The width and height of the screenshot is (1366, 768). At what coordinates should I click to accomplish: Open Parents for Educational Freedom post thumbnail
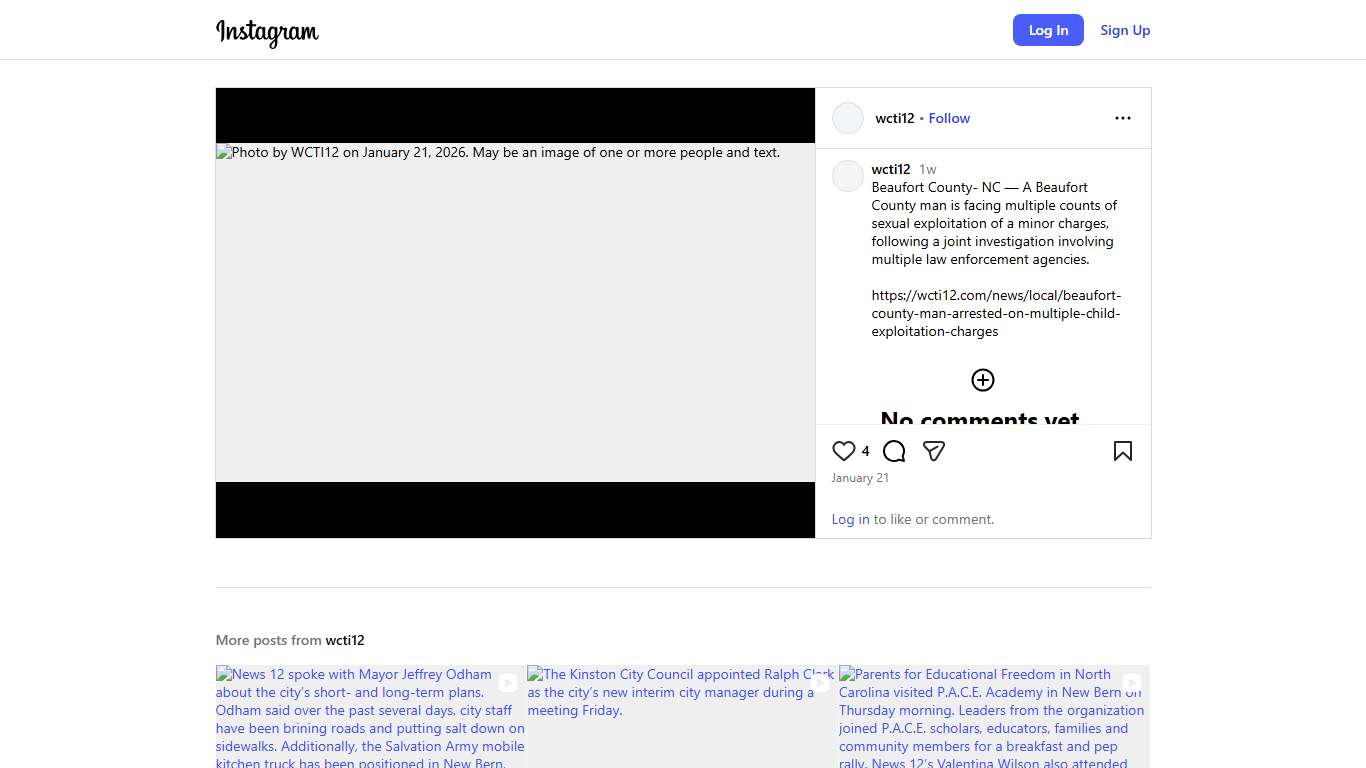[x=993, y=716]
